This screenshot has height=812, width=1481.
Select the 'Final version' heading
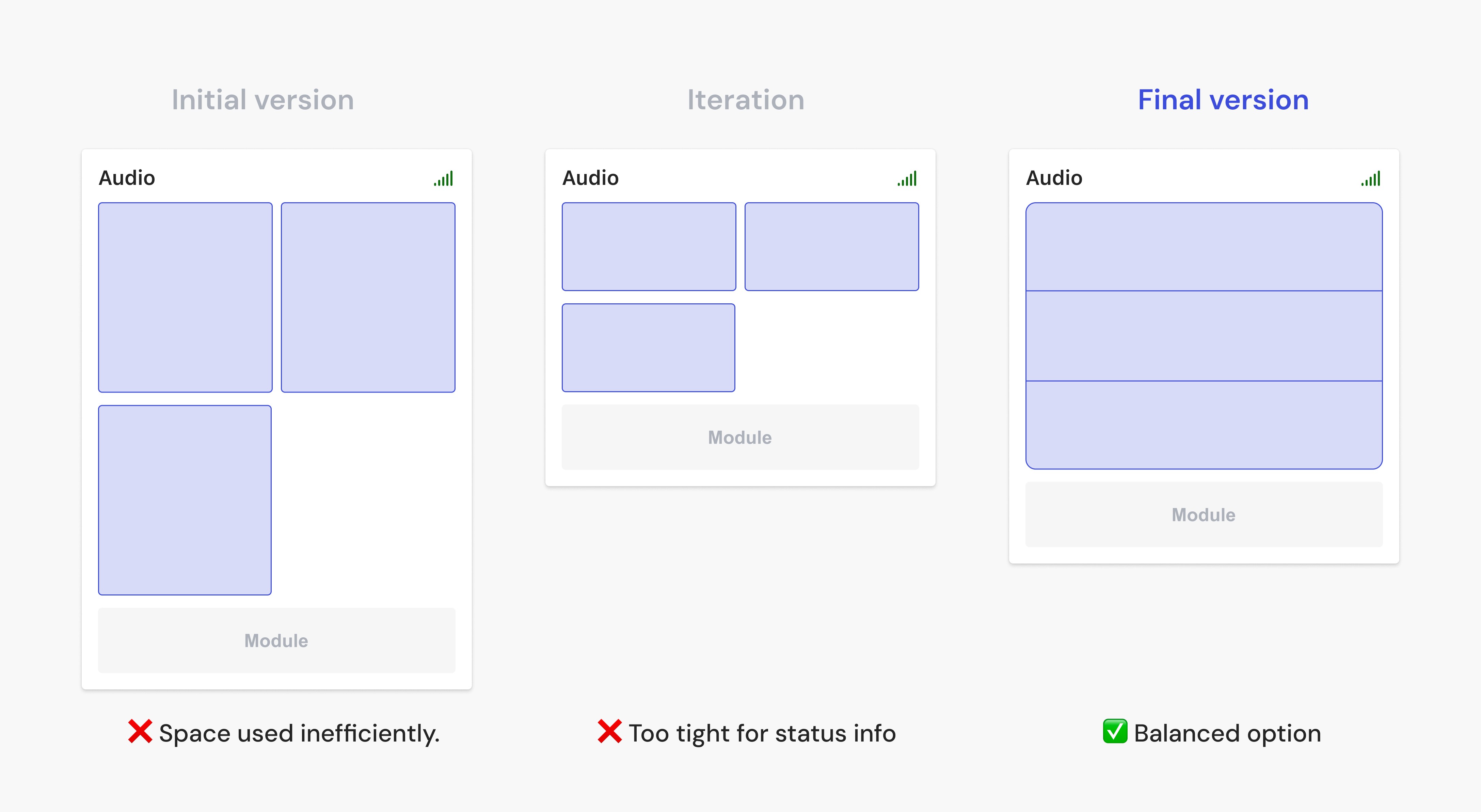point(1223,100)
